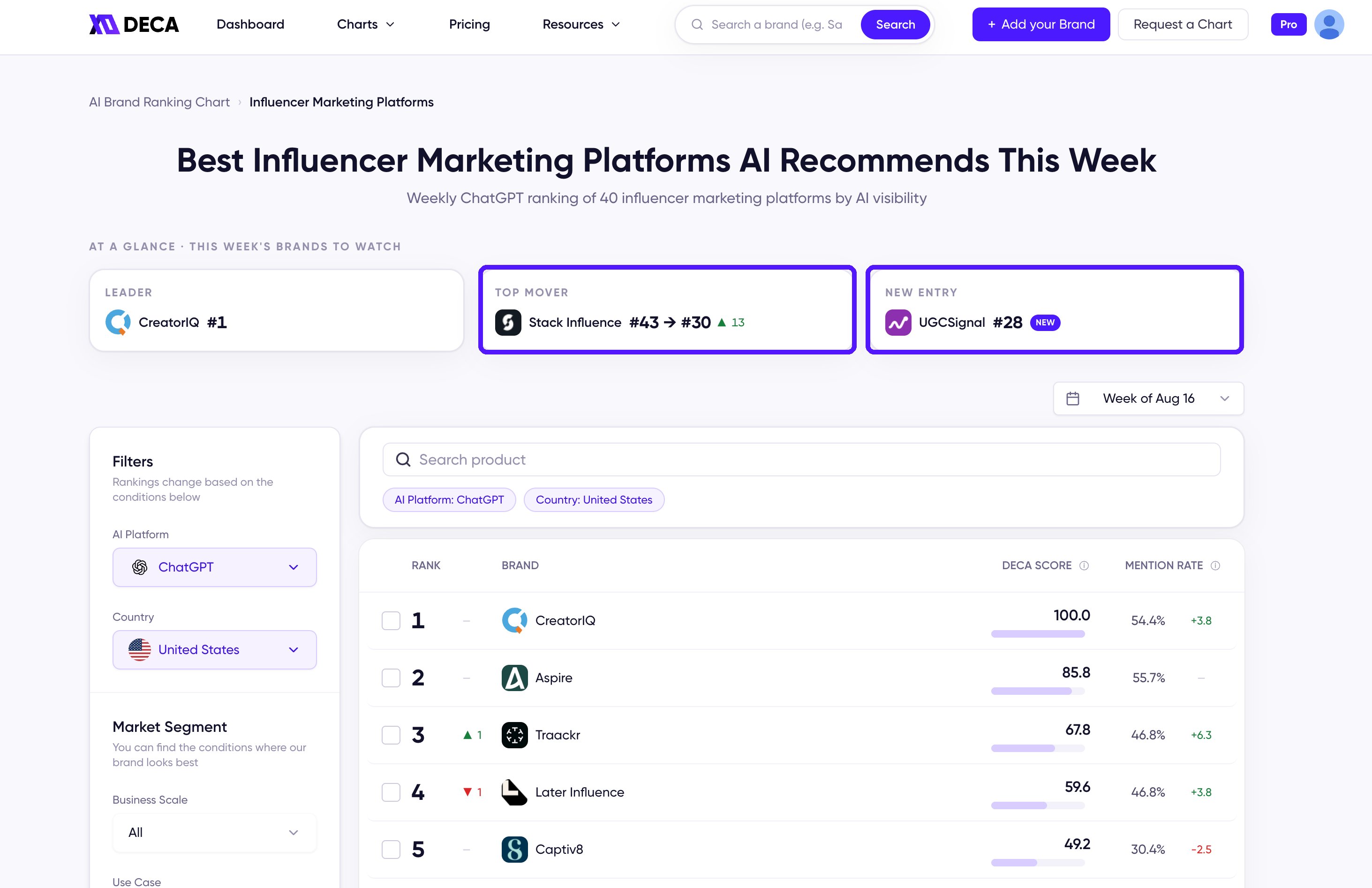Click CreatorIQ logo in rank 1 row
This screenshot has height=888, width=1372.
pos(514,621)
